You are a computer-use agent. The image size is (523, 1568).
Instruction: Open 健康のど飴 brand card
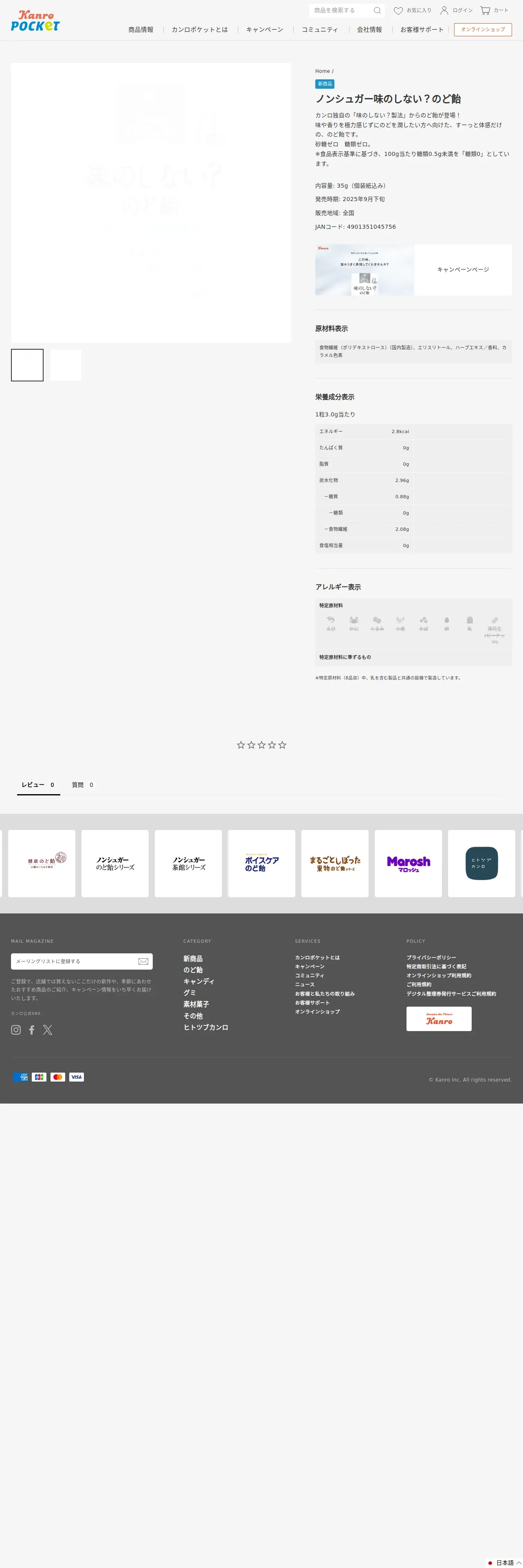42,864
